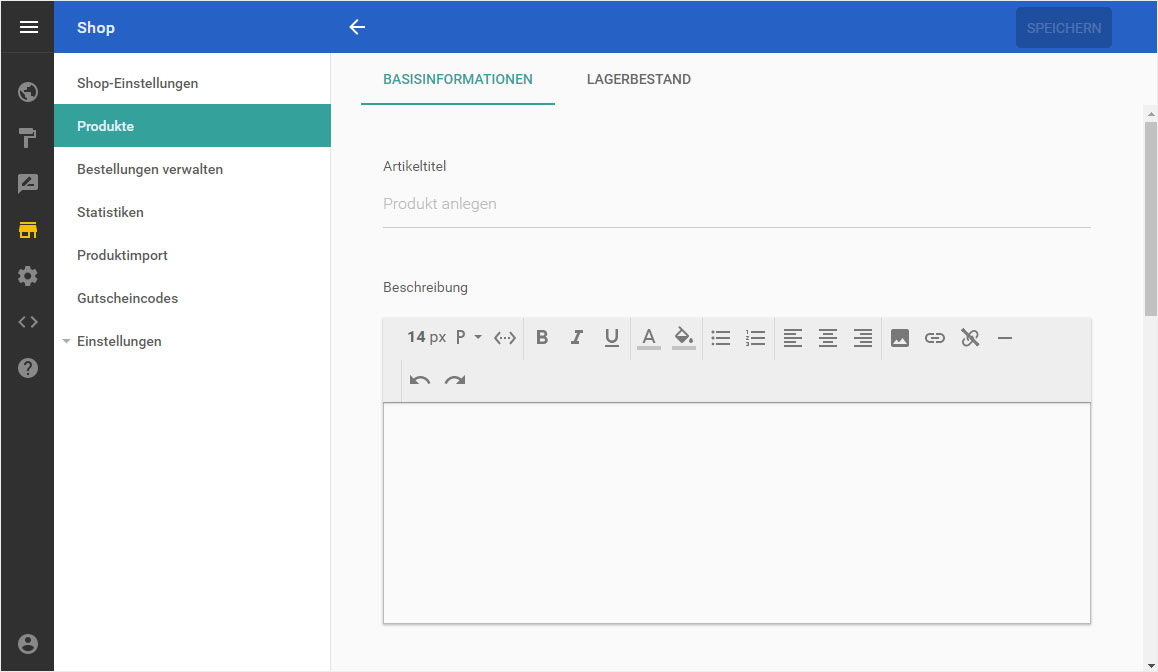The height and width of the screenshot is (672, 1158).
Task: Toggle italic formatting
Action: click(x=577, y=337)
